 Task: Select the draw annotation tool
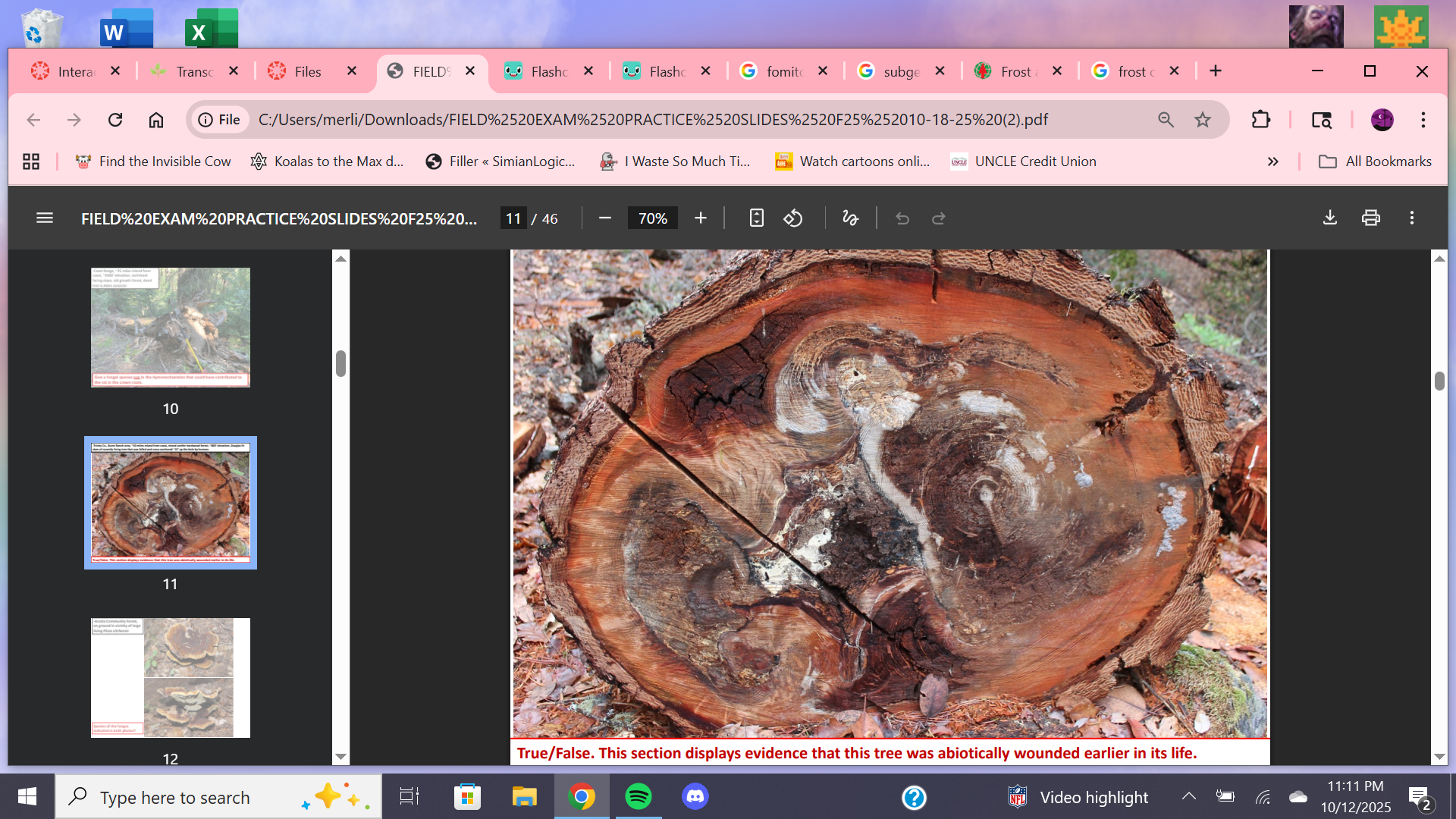850,218
